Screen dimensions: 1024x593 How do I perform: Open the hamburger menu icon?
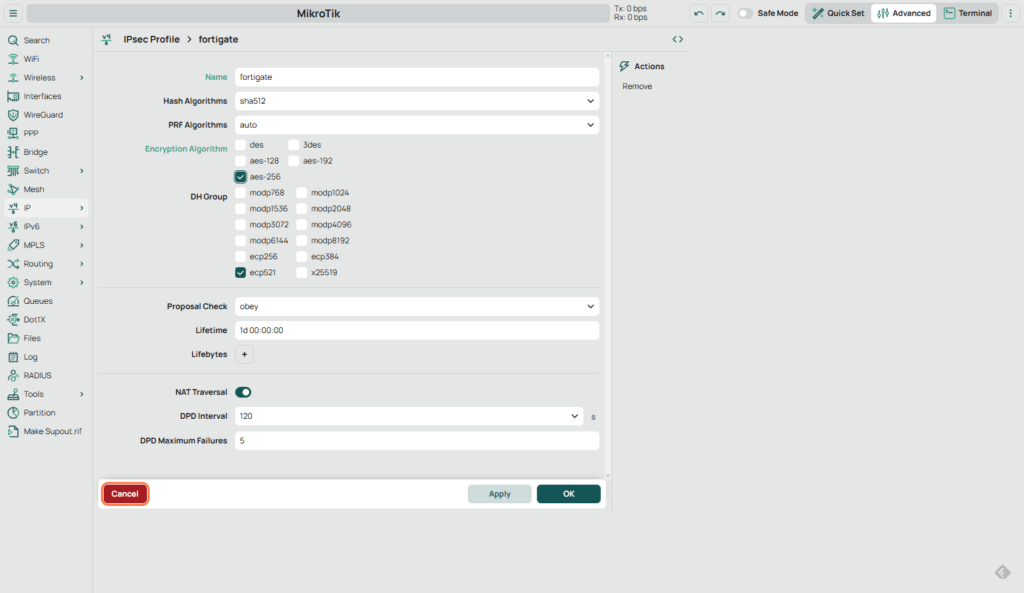pyautogui.click(x=13, y=13)
